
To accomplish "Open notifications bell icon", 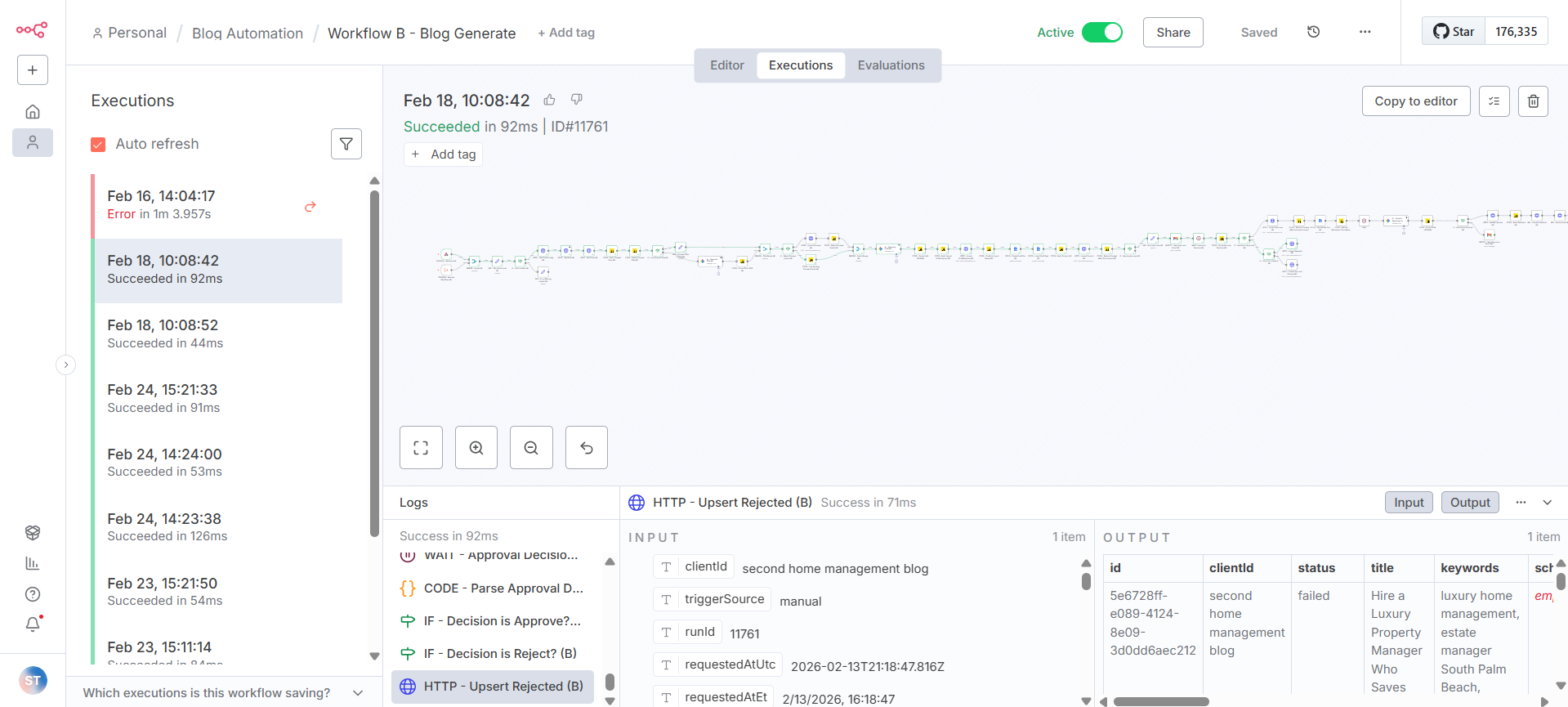I will pyautogui.click(x=33, y=624).
